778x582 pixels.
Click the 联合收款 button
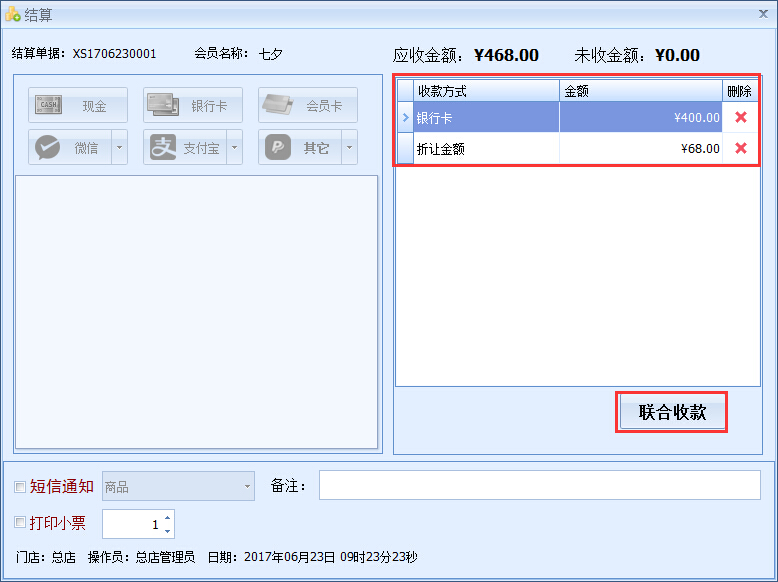pos(671,412)
